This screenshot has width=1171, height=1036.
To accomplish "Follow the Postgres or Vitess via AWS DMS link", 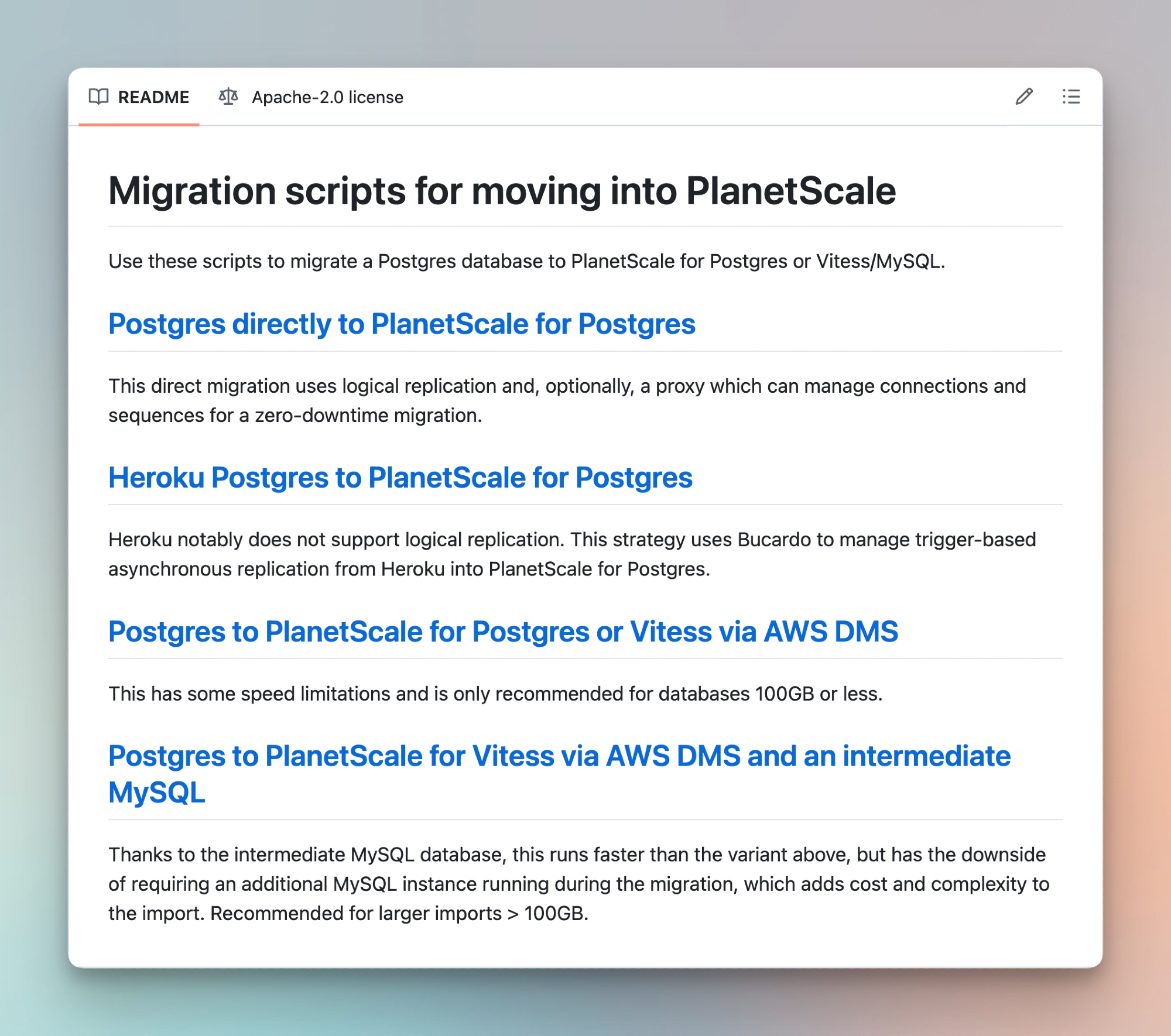I will point(503,632).
